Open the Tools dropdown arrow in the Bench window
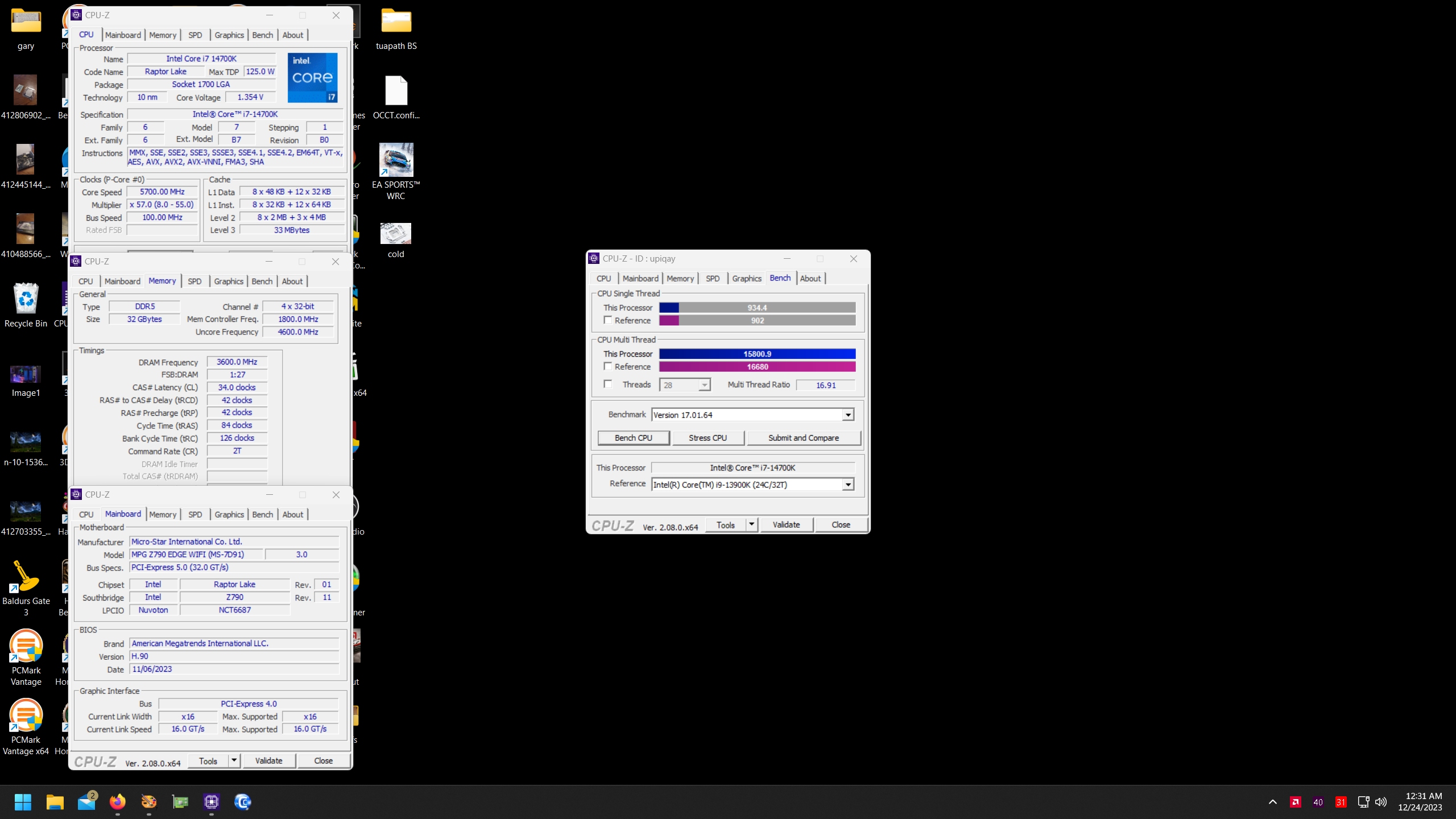1456x819 pixels. pyautogui.click(x=751, y=524)
